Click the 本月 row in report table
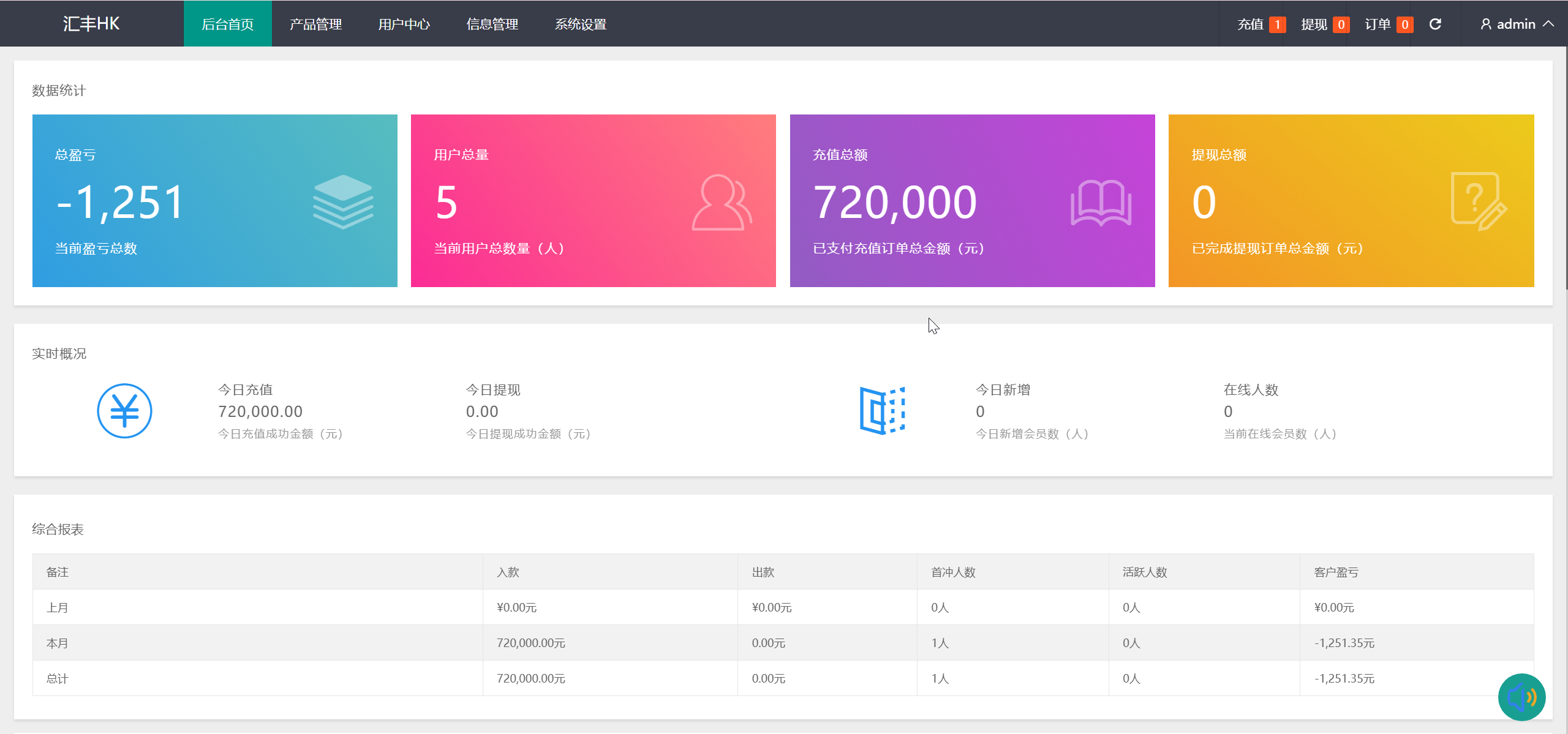 (x=58, y=643)
